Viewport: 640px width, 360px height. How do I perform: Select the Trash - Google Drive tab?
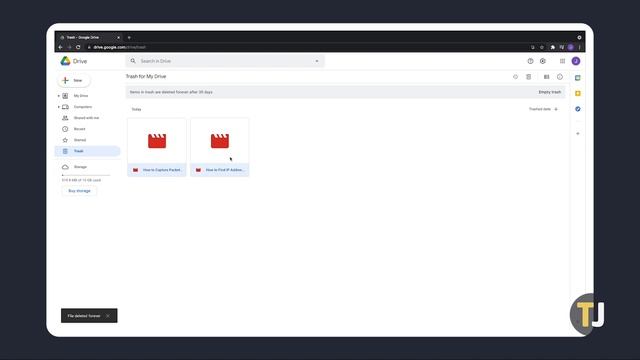[89, 38]
